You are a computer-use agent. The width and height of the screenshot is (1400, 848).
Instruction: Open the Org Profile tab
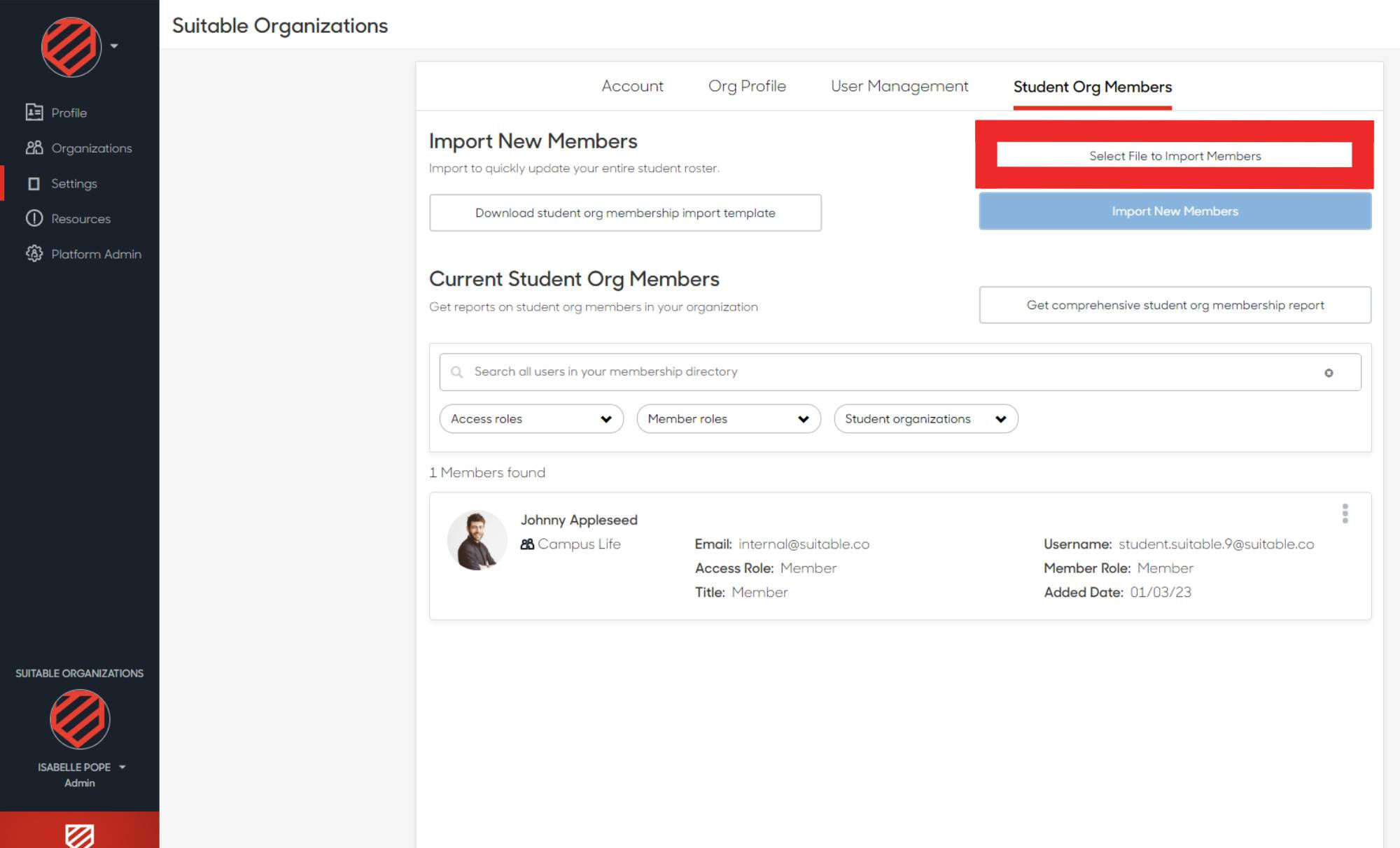(x=746, y=86)
